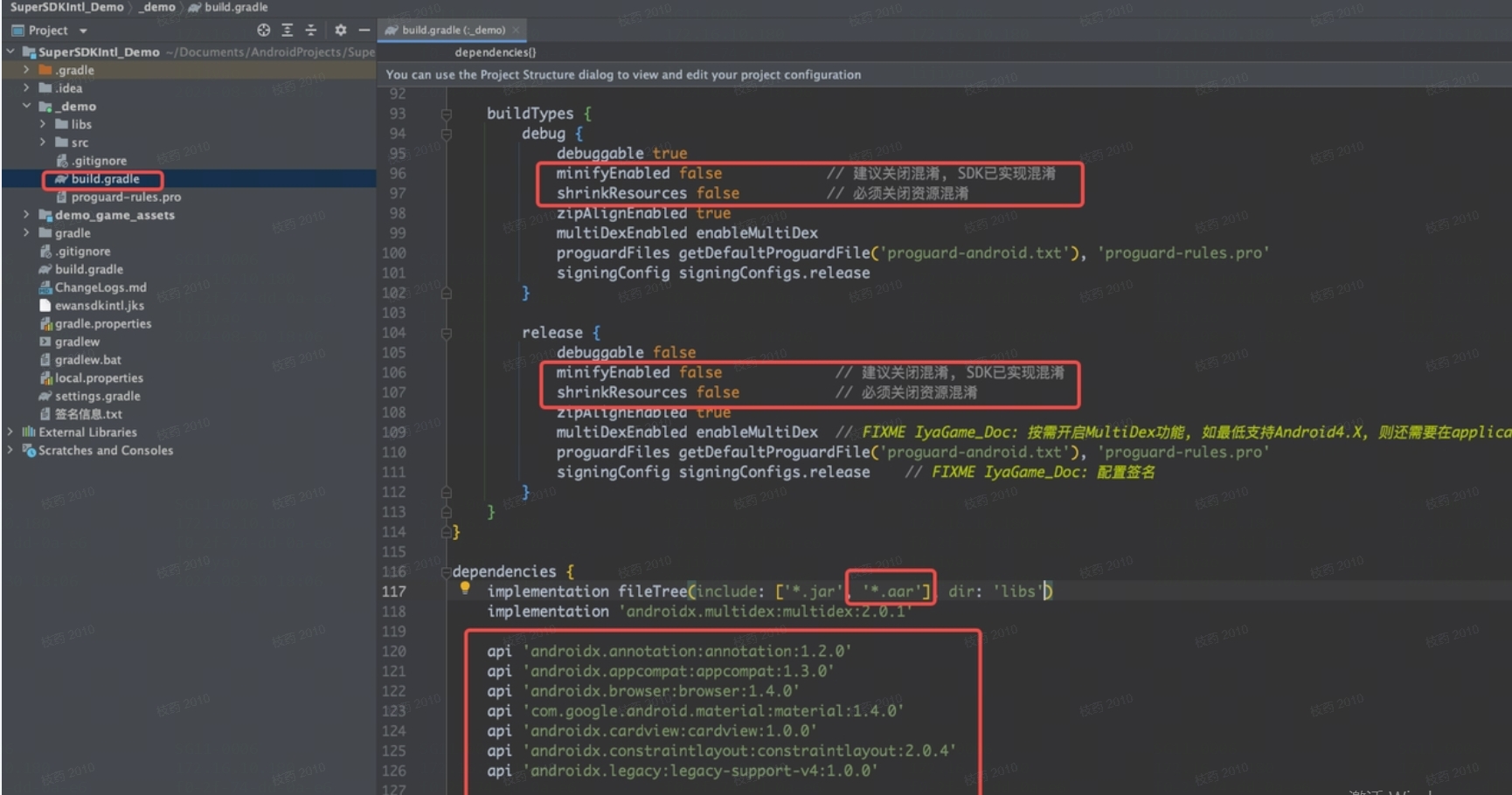This screenshot has height=795, width=1512.
Task: Click androidx.appcompat:appcompat:1.3.0 line
Action: [661, 671]
